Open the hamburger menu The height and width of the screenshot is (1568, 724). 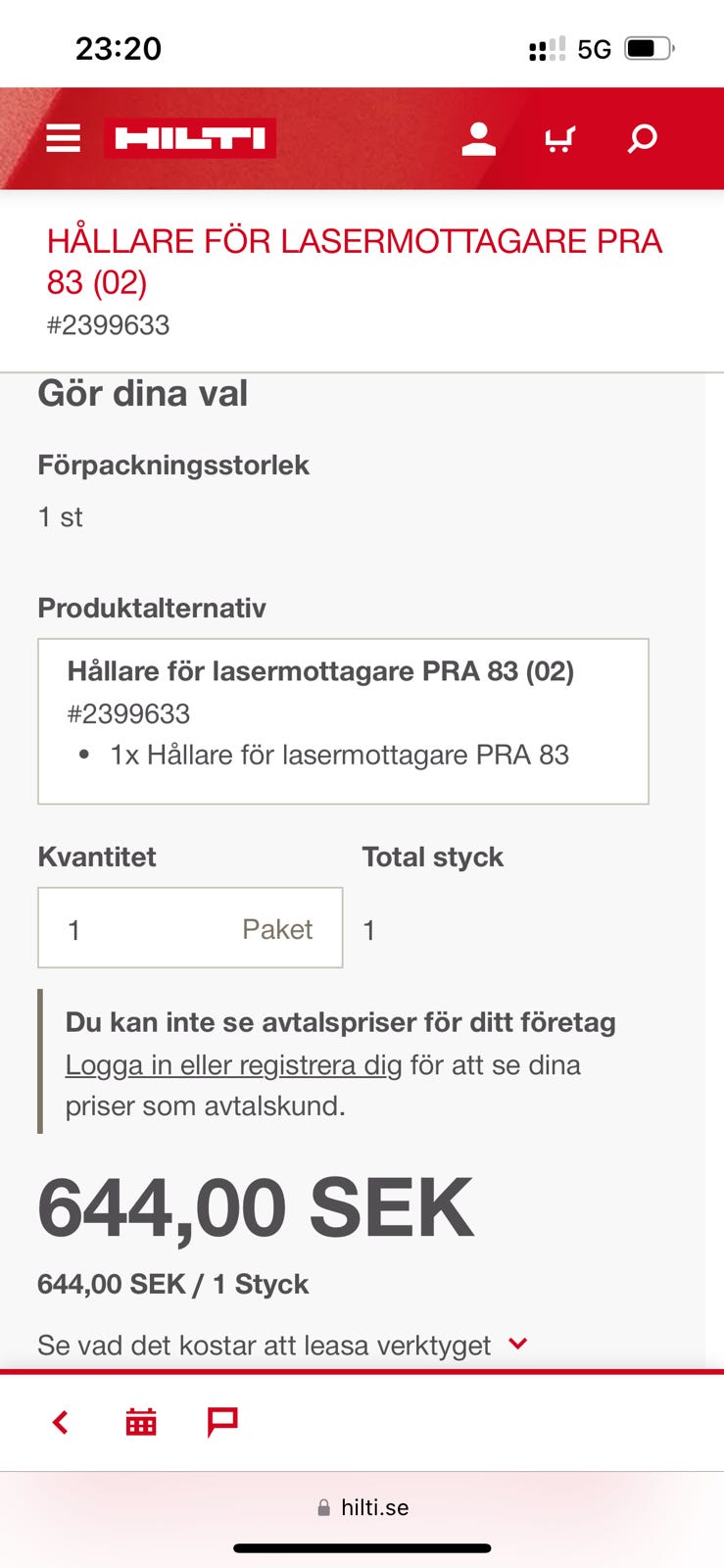coord(64,138)
